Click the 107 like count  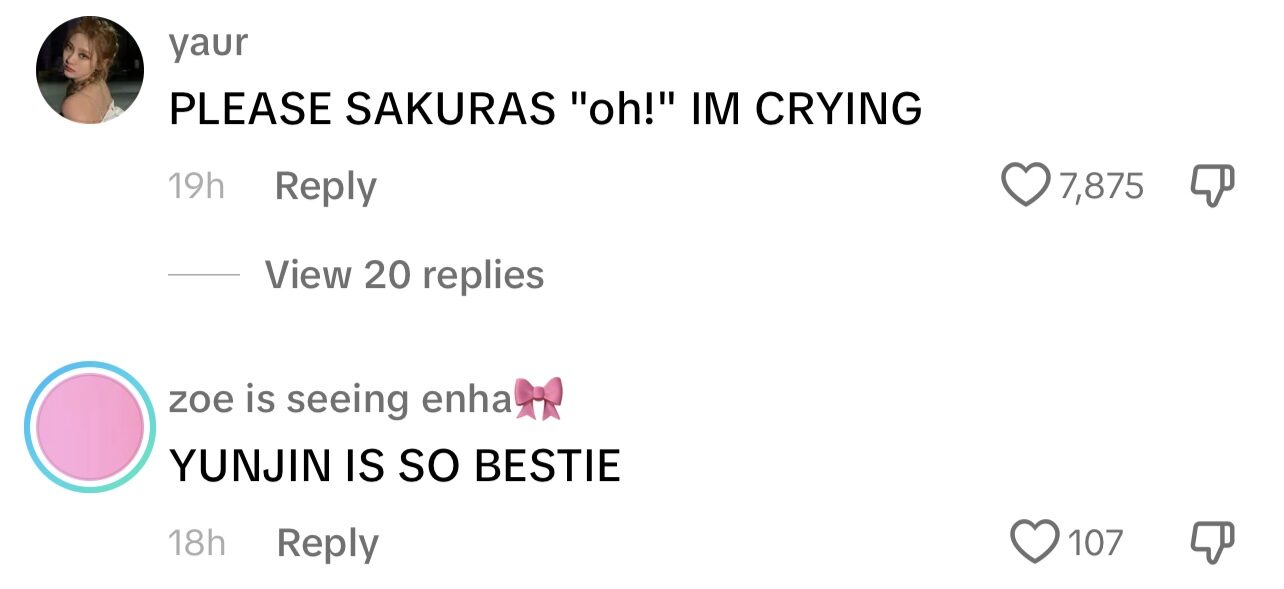(1096, 543)
